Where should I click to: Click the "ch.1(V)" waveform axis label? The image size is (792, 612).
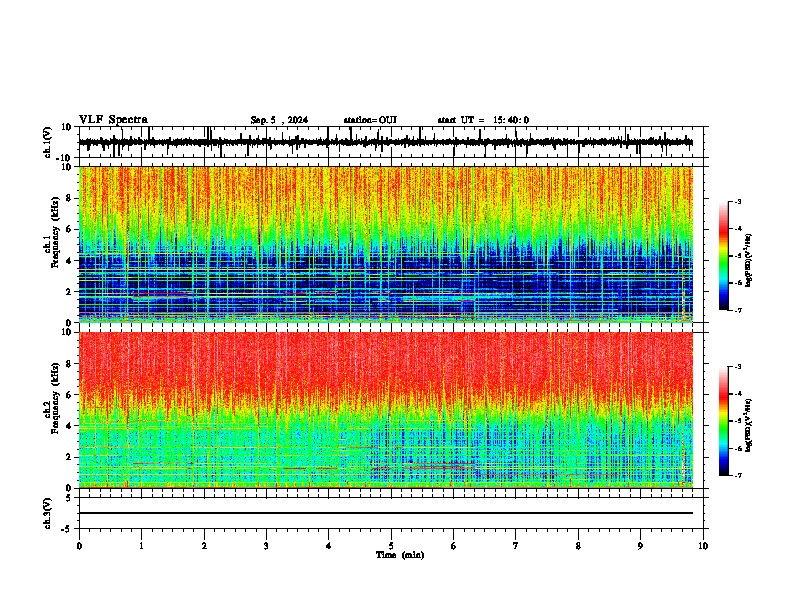(x=48, y=142)
